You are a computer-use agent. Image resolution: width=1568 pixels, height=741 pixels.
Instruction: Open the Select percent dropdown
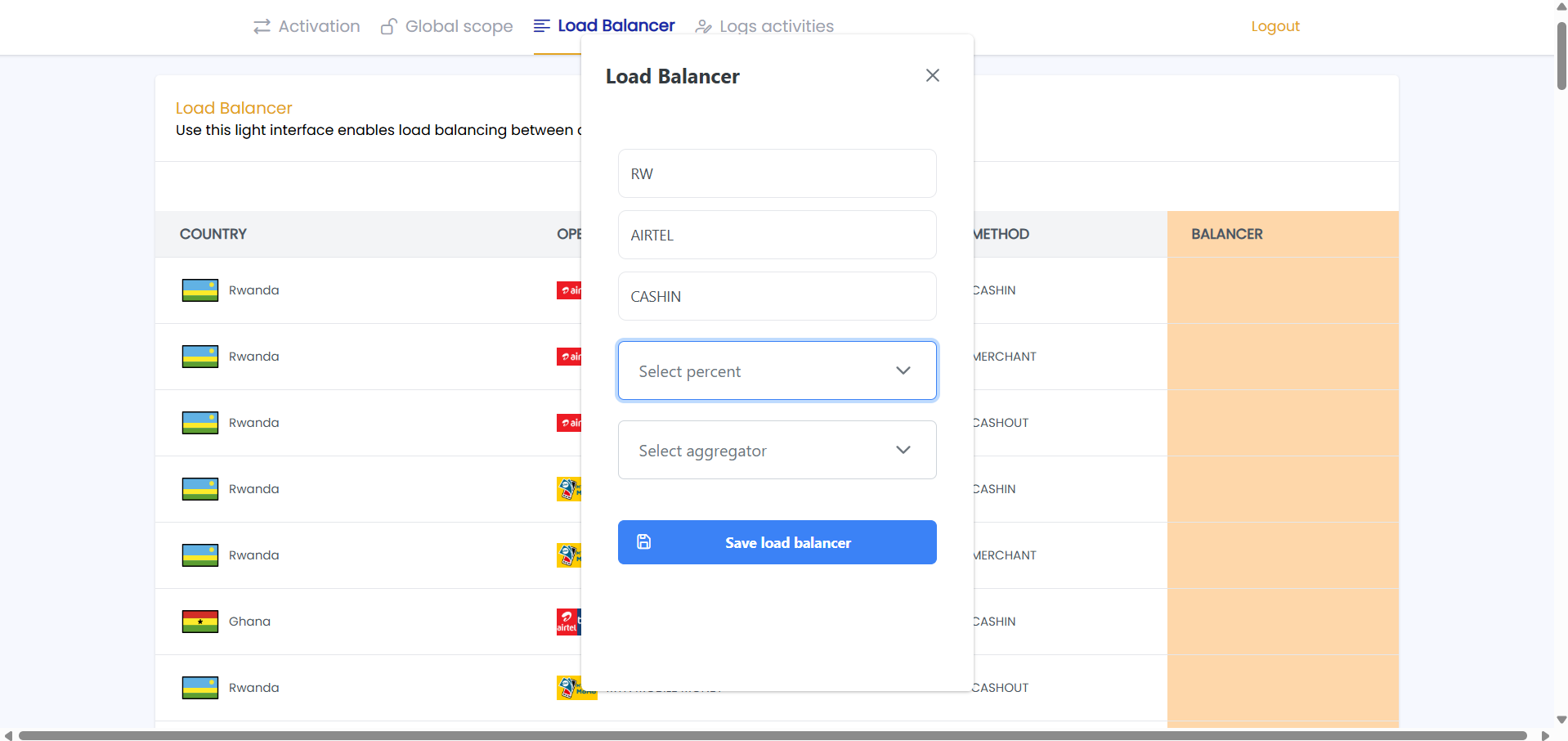pyautogui.click(x=777, y=370)
